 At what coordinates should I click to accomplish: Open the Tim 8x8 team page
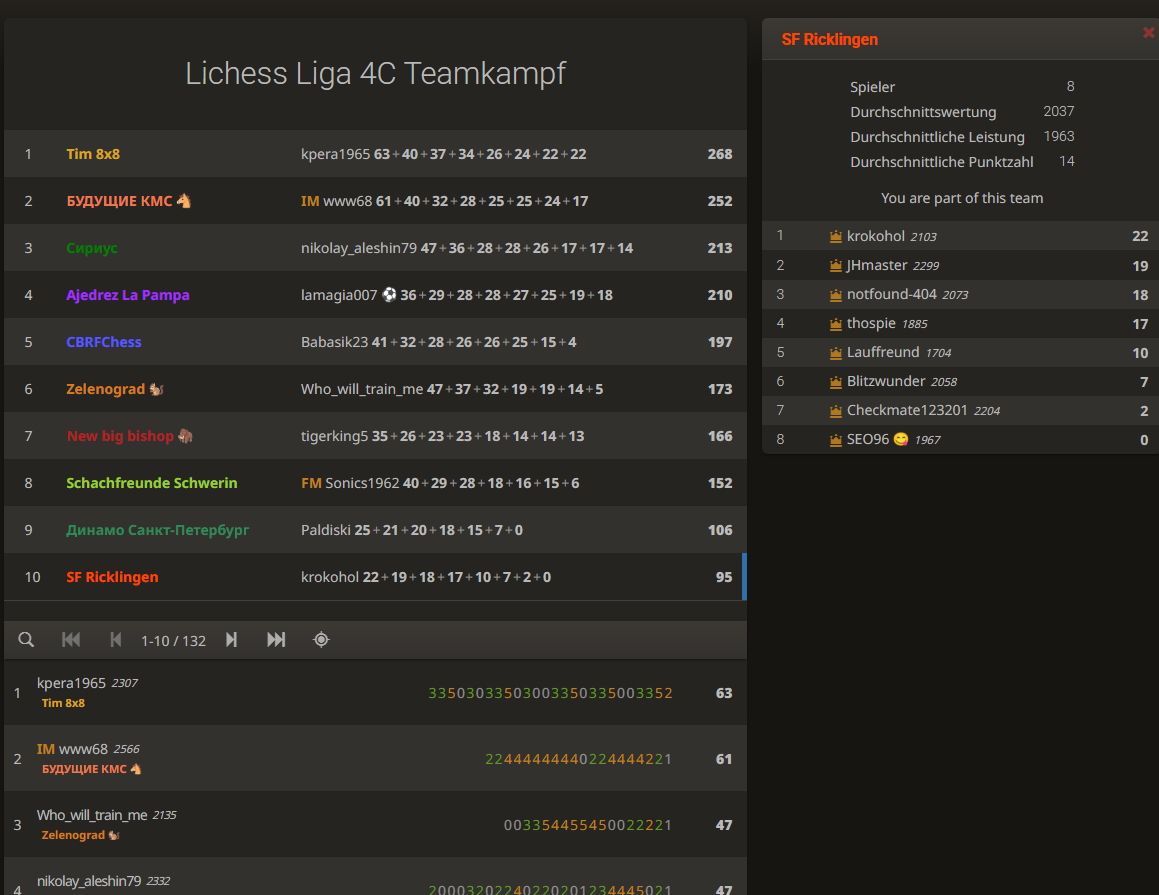[93, 153]
